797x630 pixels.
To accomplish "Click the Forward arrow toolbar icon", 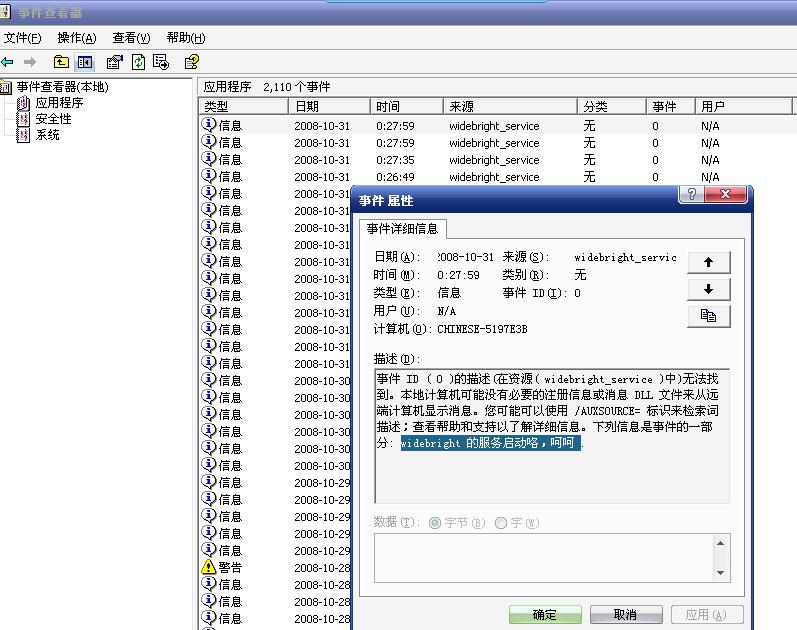I will 30,62.
